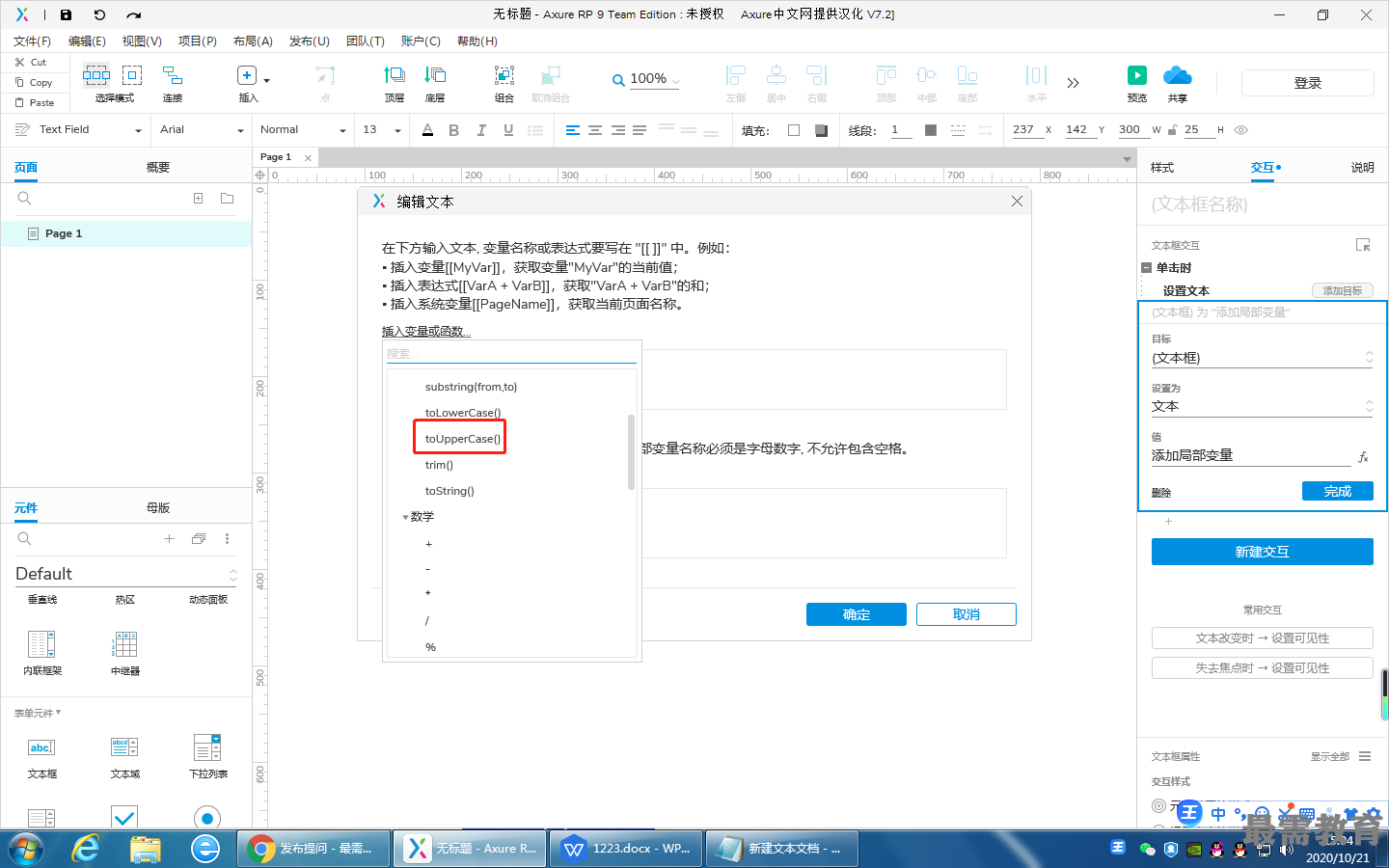Click the Copy tool
Image resolution: width=1389 pixels, height=868 pixels.
coord(34,82)
